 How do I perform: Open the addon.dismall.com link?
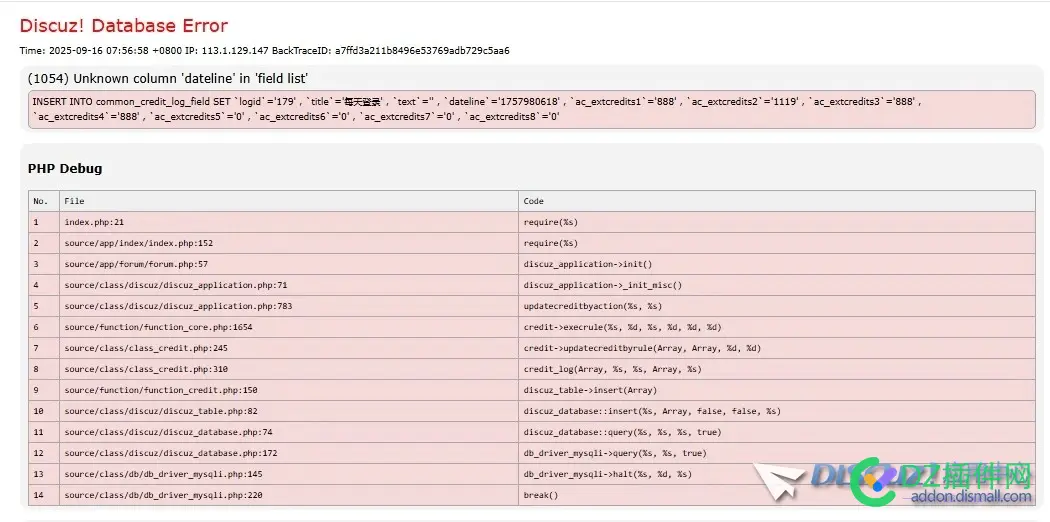click(972, 497)
